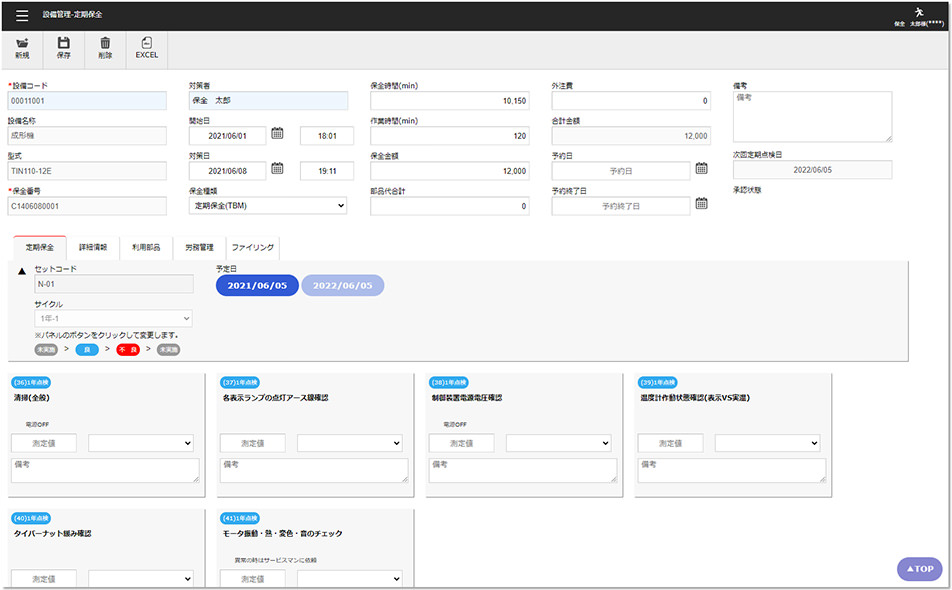
Task: Open result dropdown in 温度計作動状態確認 card
Action: (767, 443)
